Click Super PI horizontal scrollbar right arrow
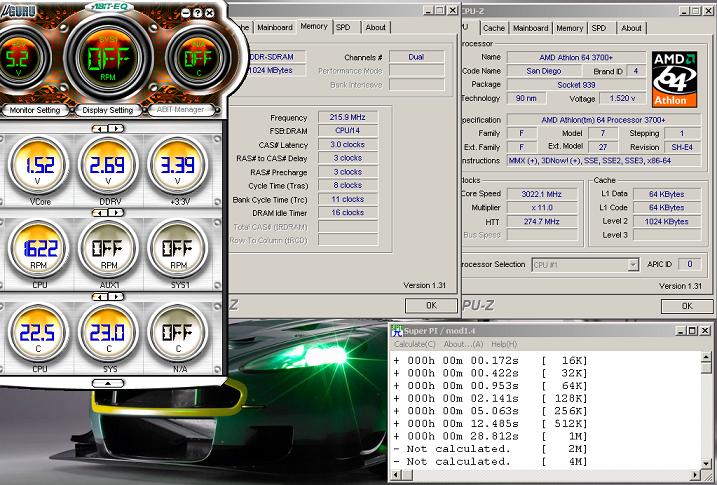 tap(696, 475)
